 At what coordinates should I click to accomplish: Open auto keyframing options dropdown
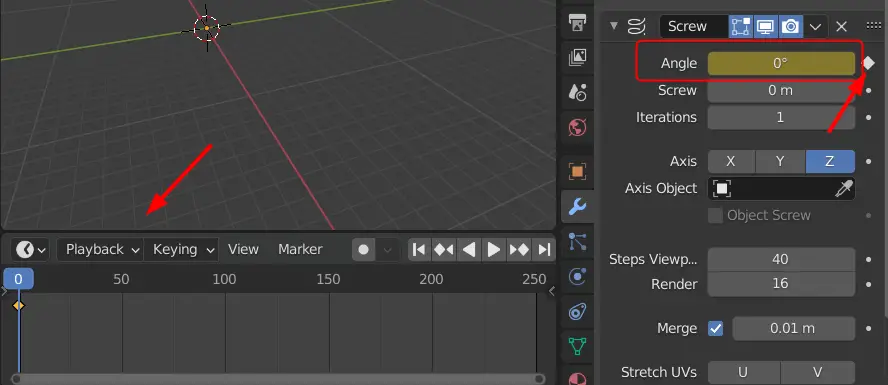(388, 250)
